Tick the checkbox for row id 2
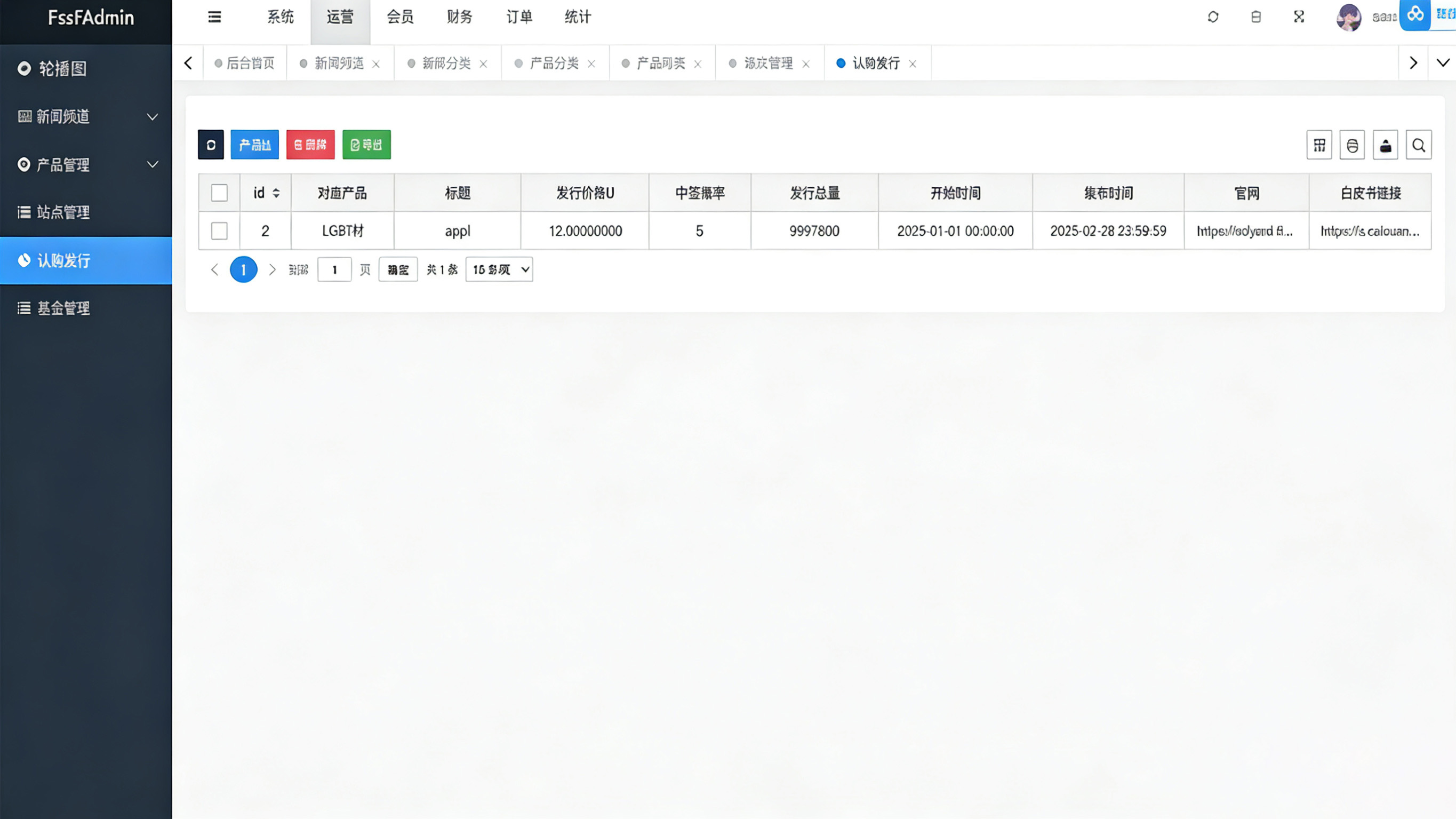 pos(219,231)
